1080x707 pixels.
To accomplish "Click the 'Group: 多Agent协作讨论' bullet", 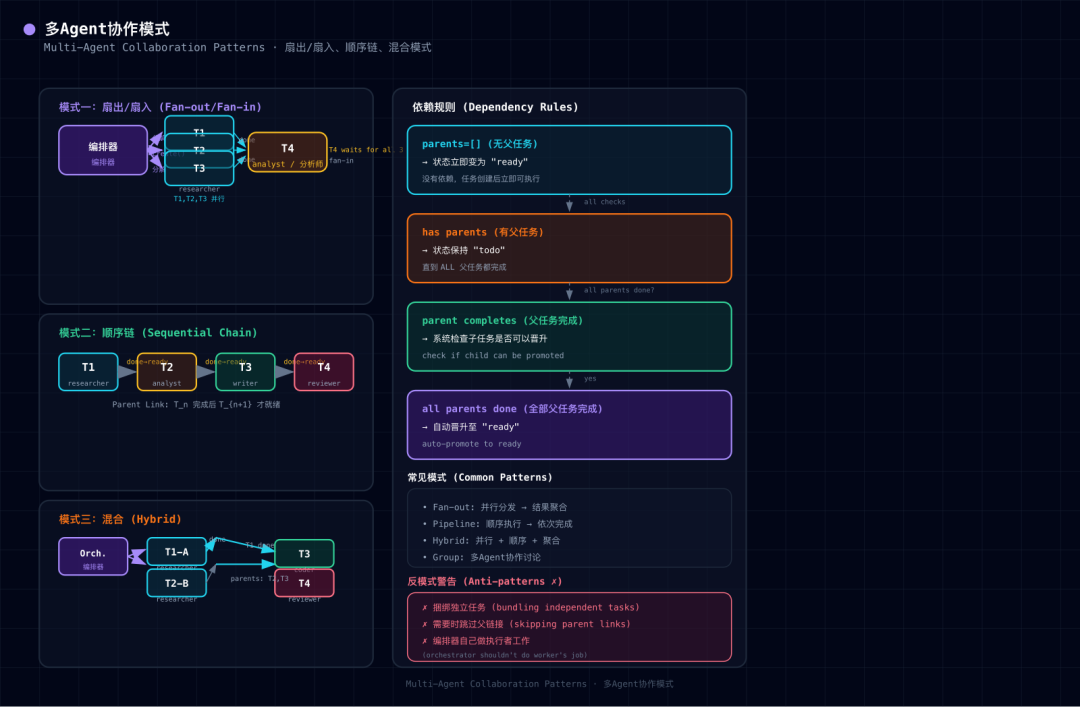I will 482,557.
